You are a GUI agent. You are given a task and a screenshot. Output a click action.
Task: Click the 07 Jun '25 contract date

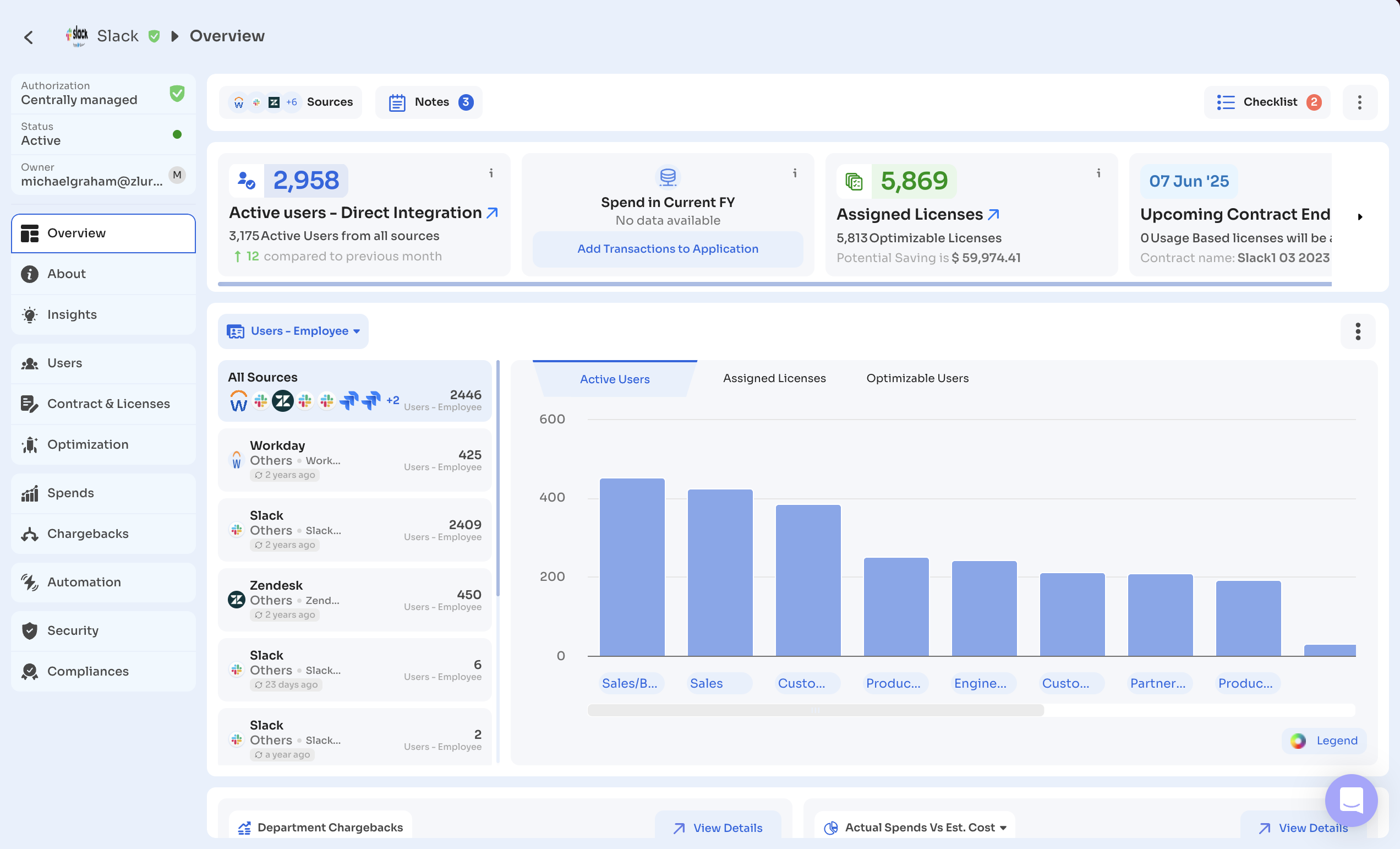point(1189,181)
